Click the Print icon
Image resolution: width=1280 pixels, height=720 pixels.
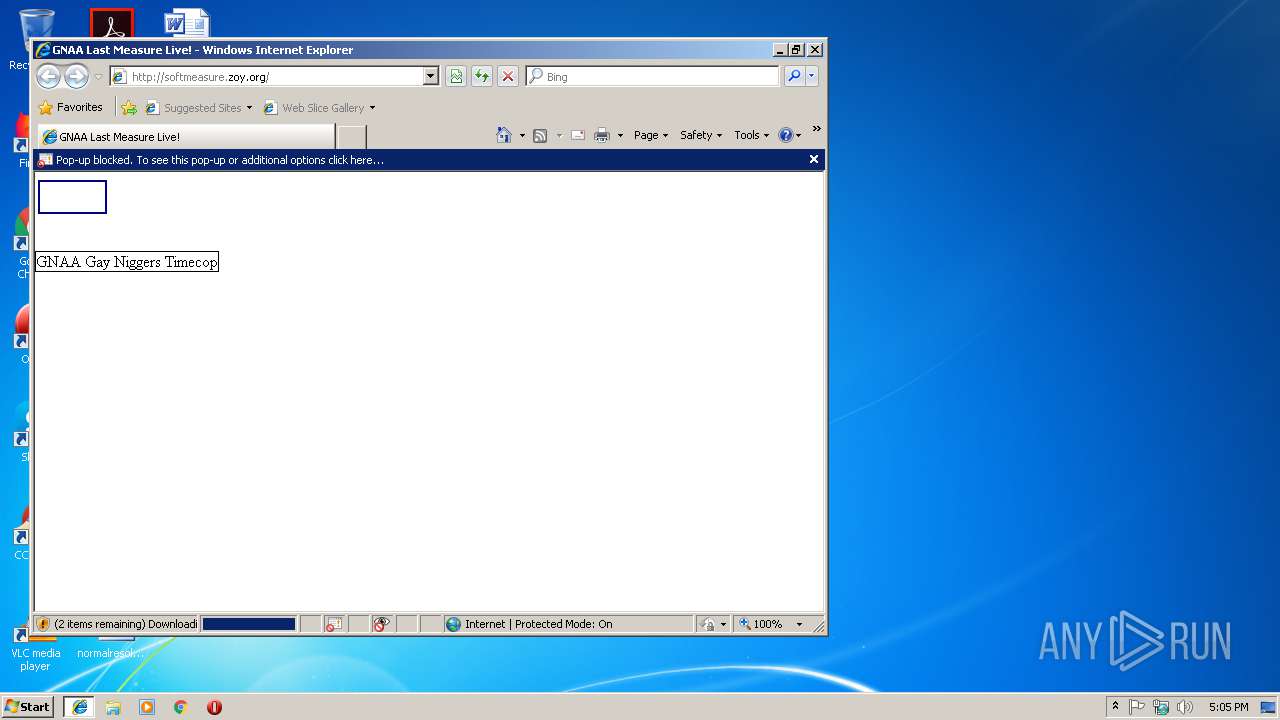602,135
